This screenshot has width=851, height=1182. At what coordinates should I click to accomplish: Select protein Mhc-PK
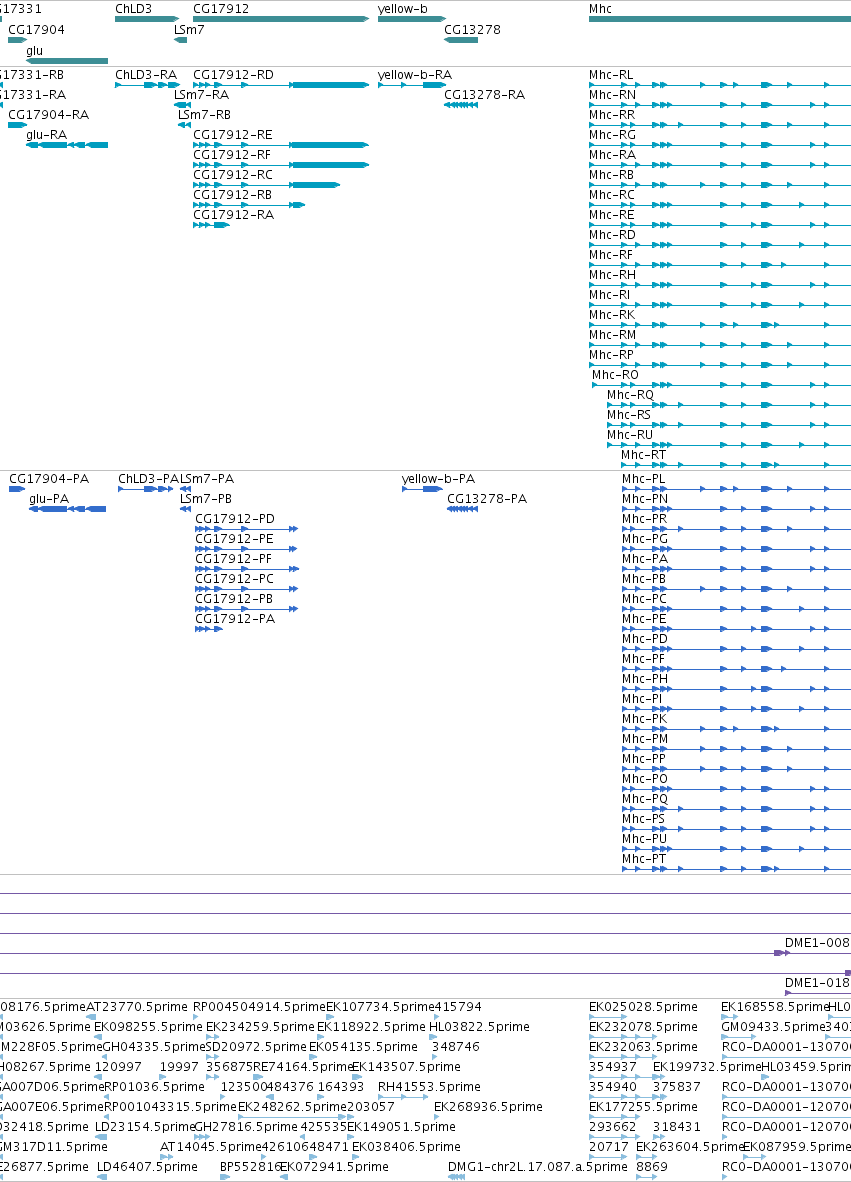pos(644,719)
